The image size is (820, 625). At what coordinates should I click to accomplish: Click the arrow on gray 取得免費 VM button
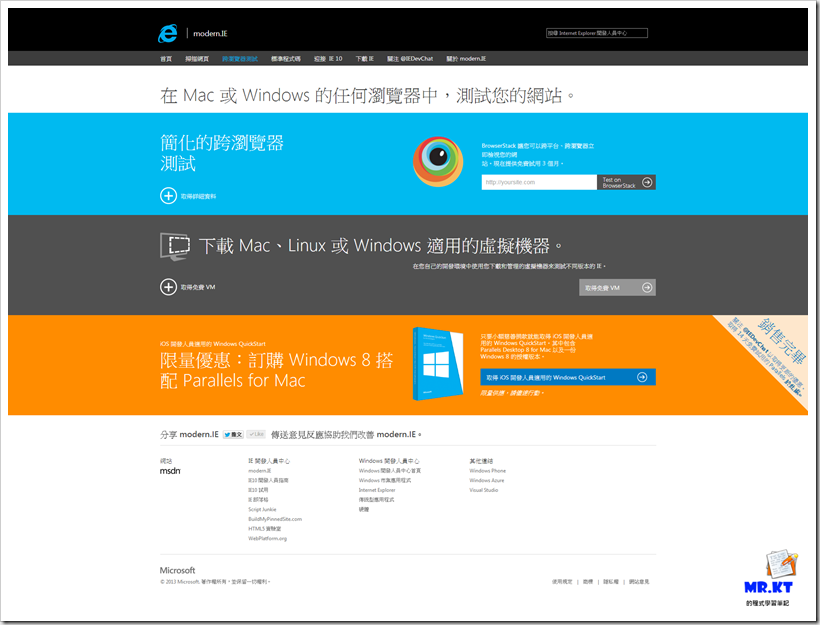point(647,288)
